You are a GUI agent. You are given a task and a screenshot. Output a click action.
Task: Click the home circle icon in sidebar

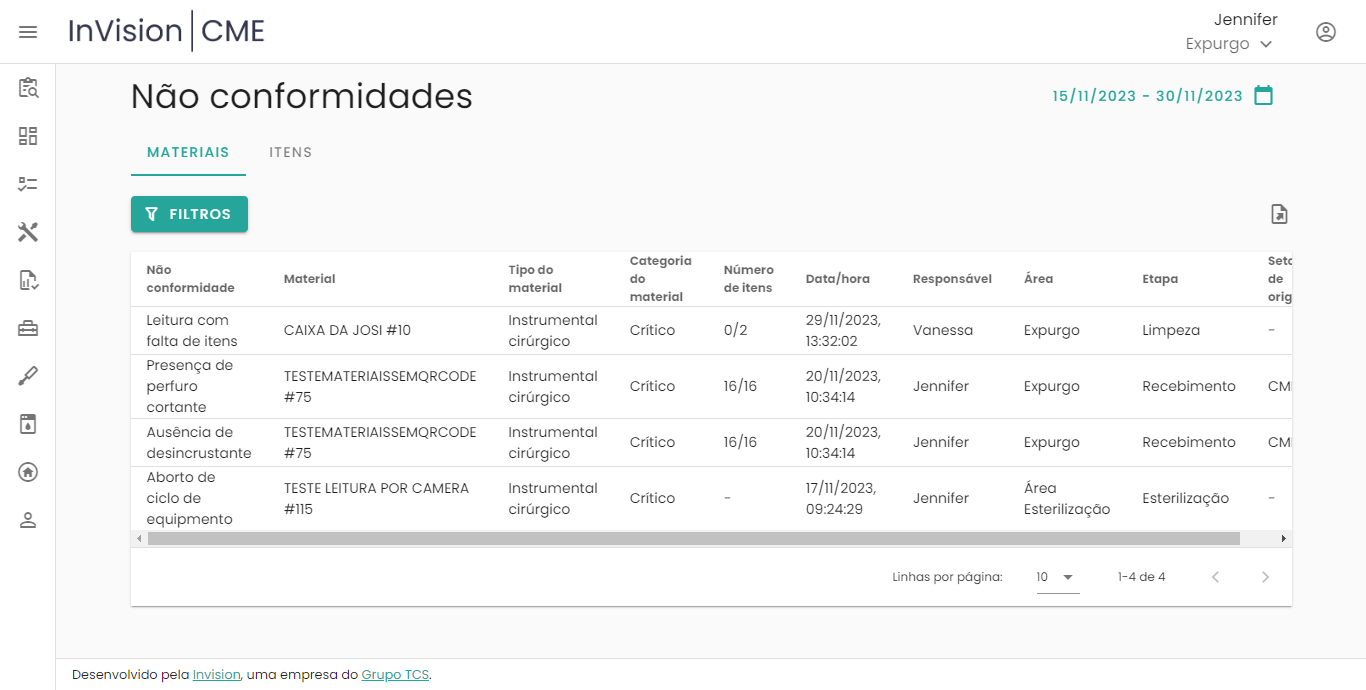click(x=28, y=472)
